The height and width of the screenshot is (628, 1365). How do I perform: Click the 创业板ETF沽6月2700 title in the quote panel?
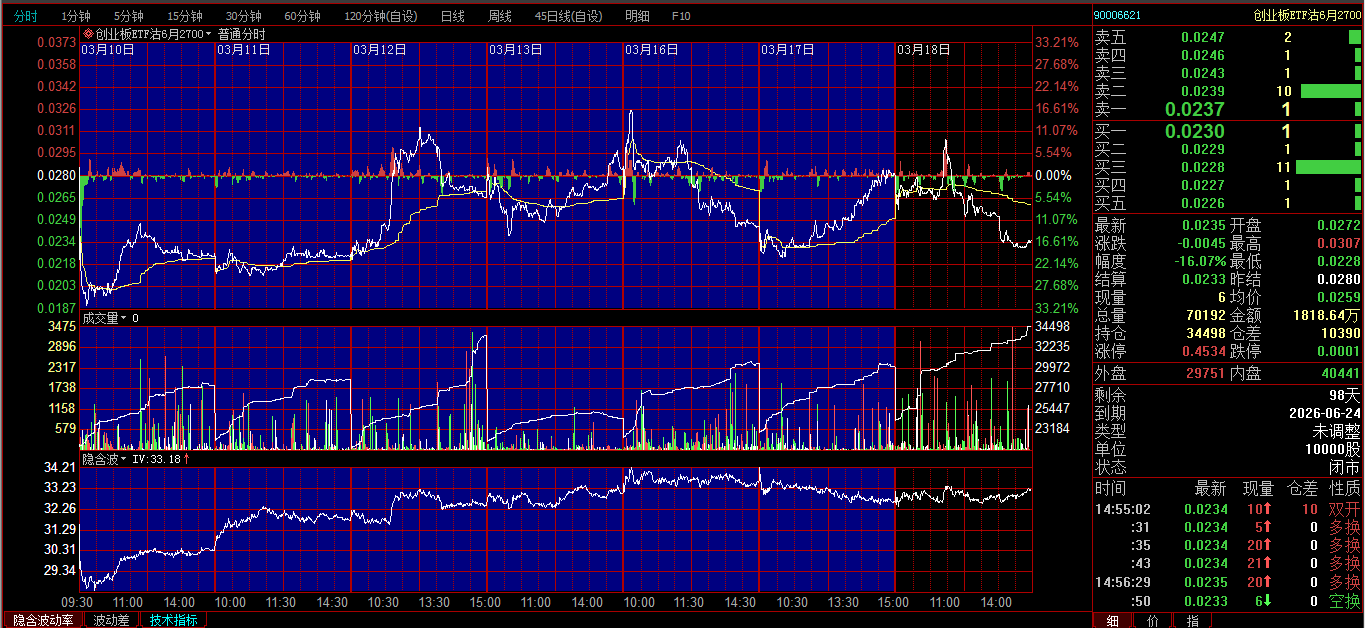tap(1308, 15)
